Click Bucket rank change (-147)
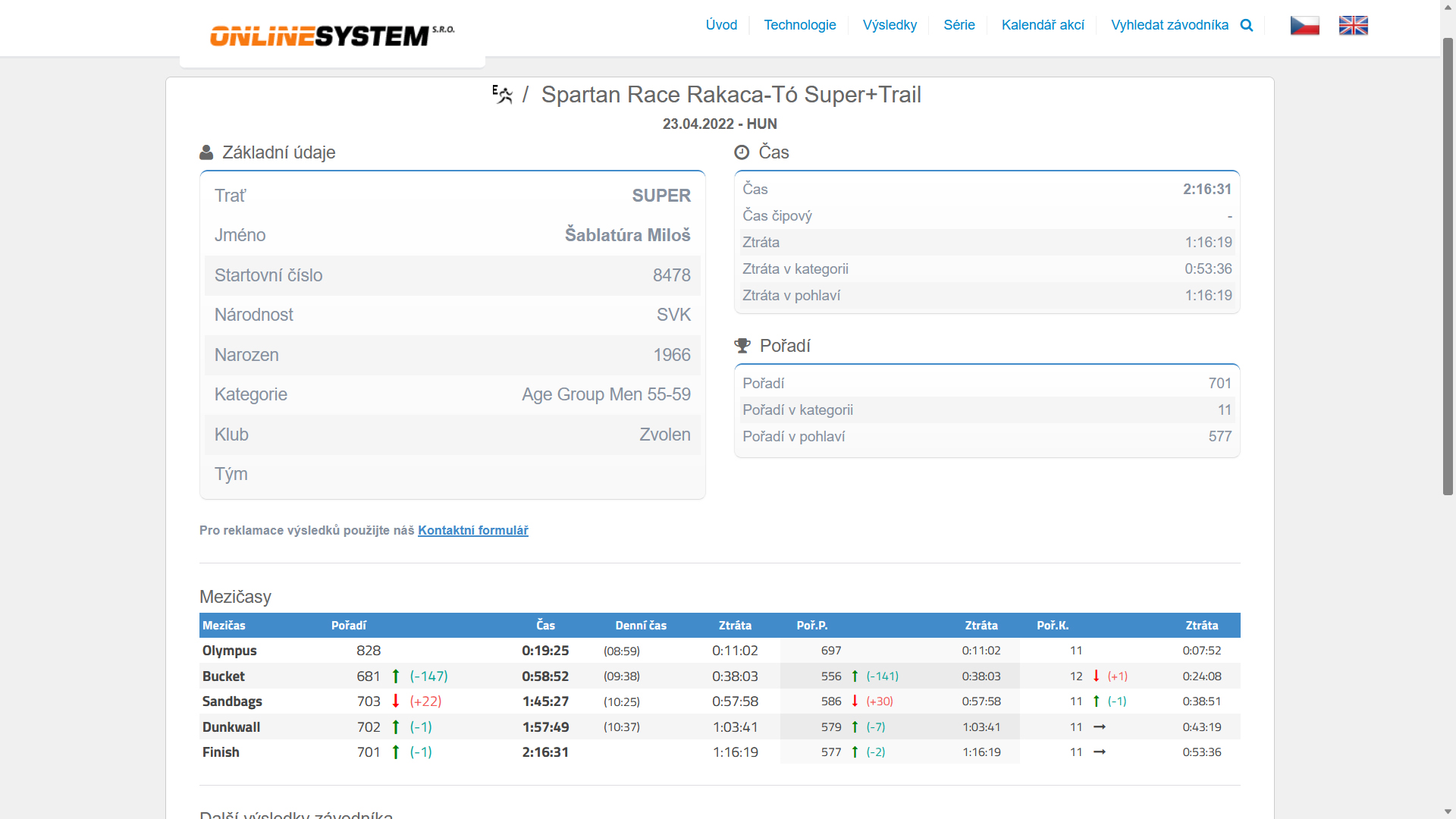 pos(429,676)
